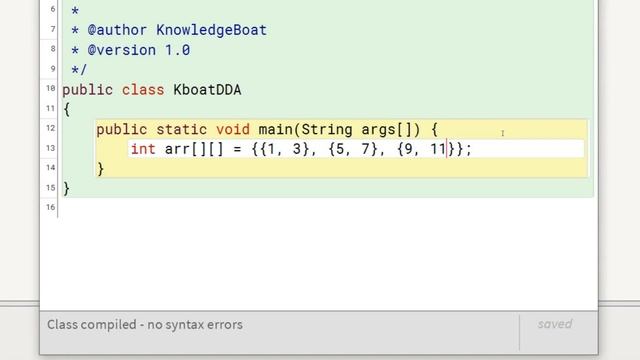
Task: Click the '{1, 3}' array element group
Action: pos(284,149)
